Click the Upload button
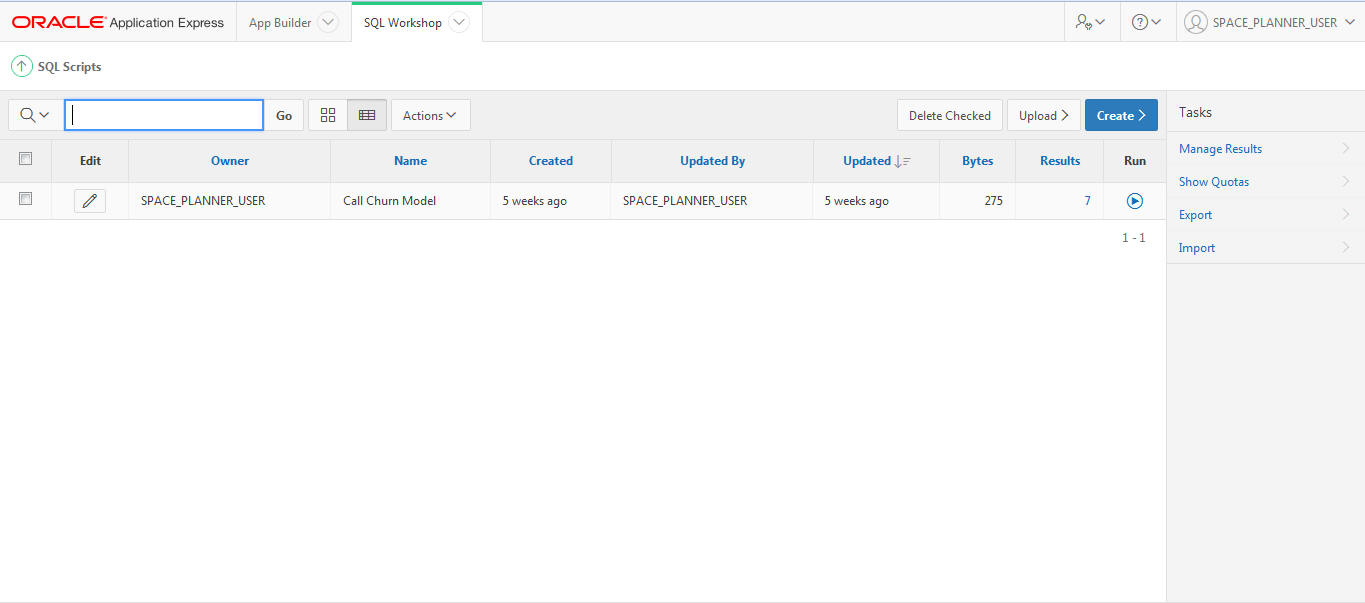This screenshot has height=603, width=1365. [x=1044, y=115]
